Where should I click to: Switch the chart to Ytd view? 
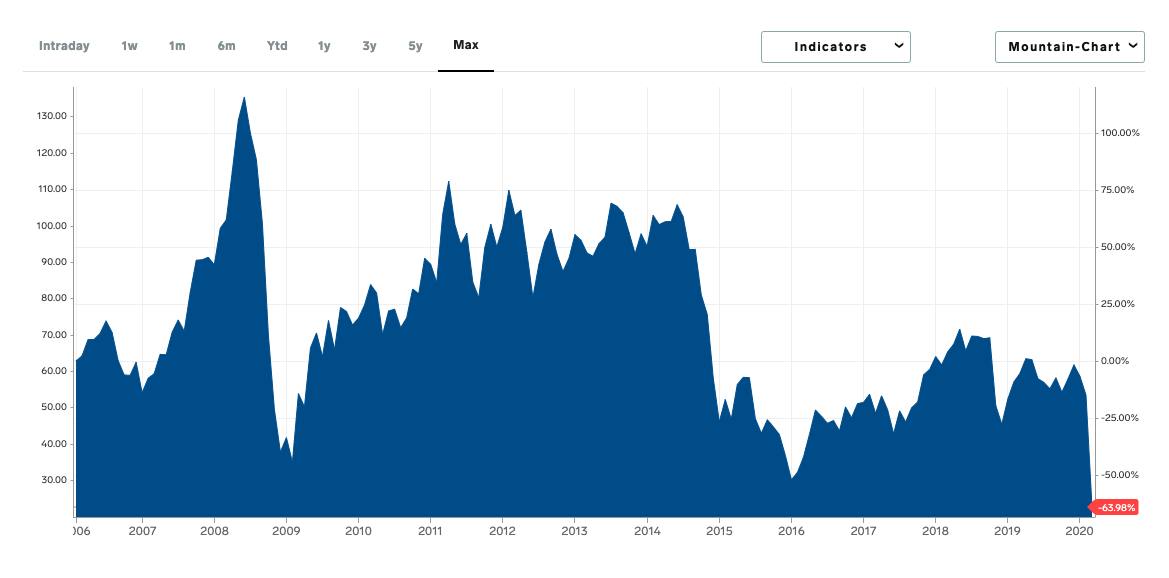[x=277, y=46]
